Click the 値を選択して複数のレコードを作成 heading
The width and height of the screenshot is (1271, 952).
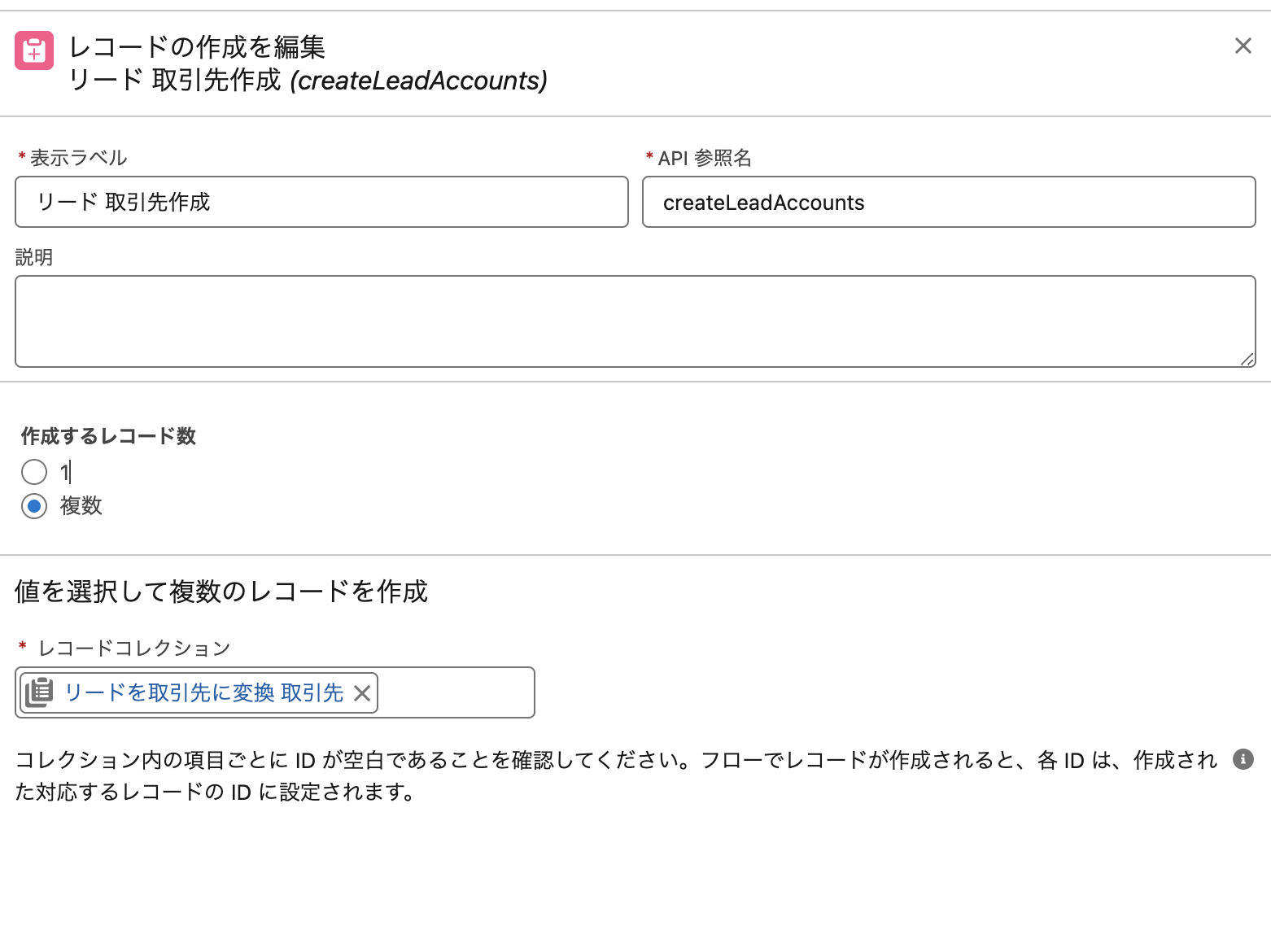[221, 592]
